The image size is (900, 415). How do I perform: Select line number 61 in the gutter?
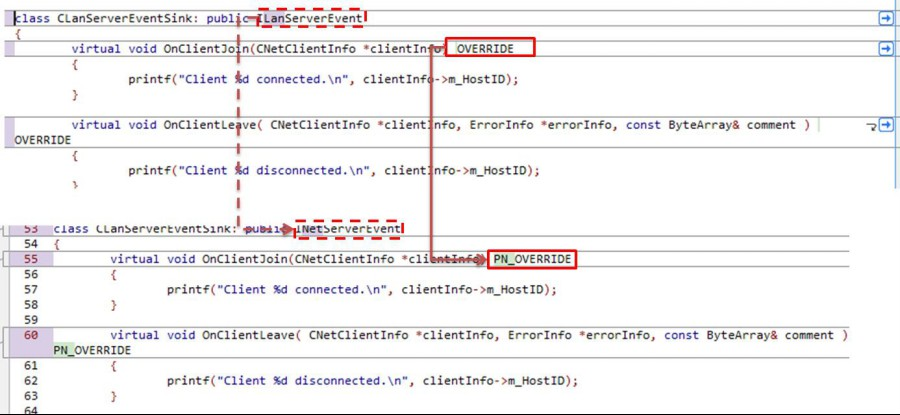tap(31, 366)
